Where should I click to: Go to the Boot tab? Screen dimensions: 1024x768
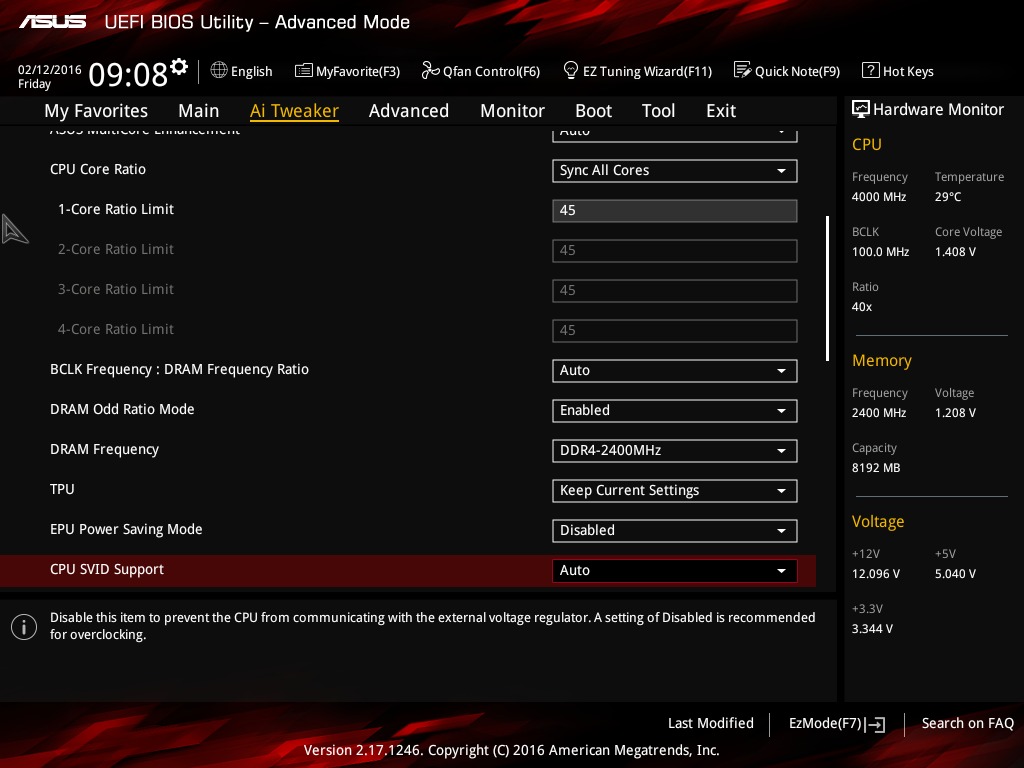(x=593, y=111)
